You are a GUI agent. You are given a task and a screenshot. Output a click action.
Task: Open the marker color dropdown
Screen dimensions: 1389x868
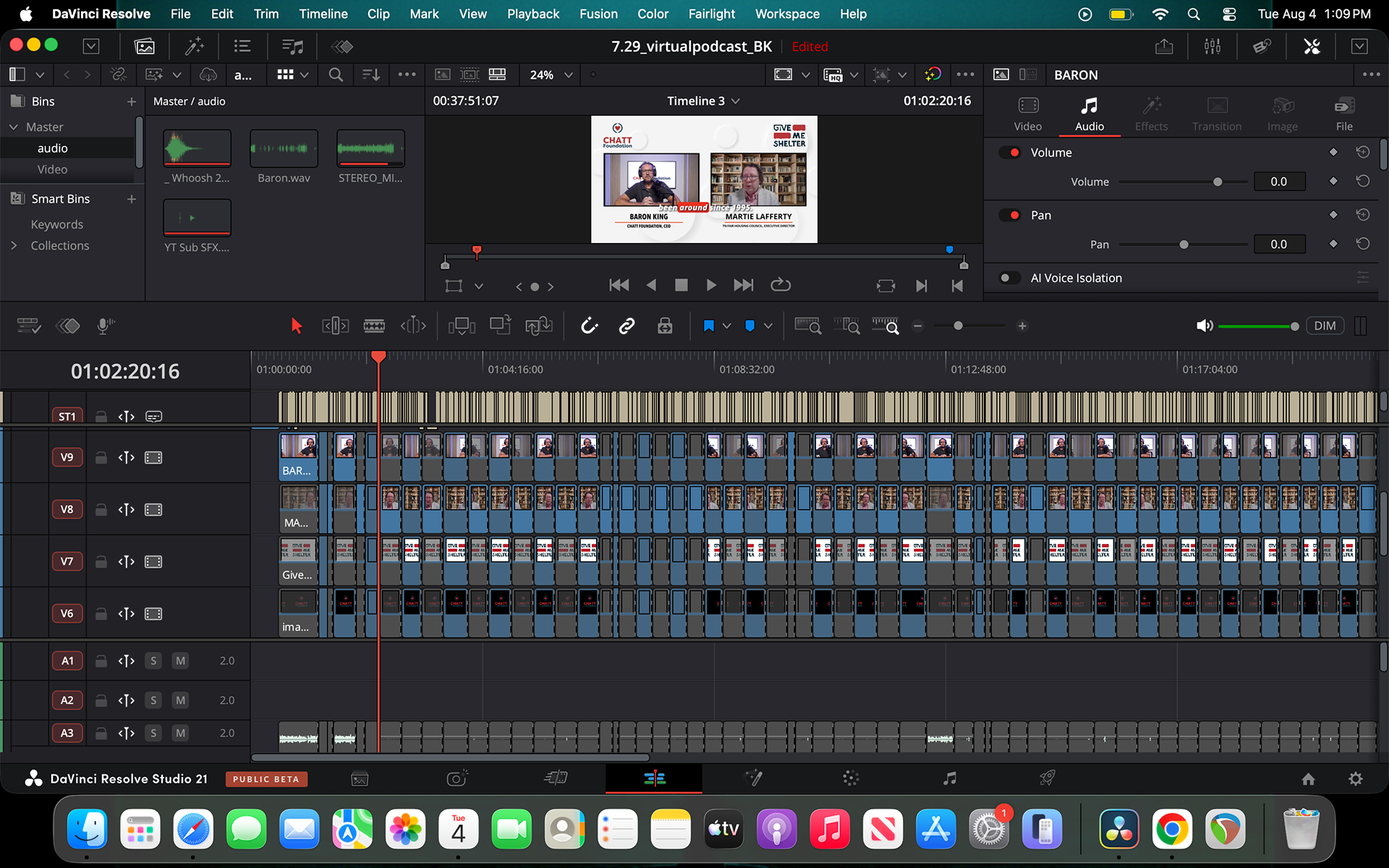[x=768, y=326]
